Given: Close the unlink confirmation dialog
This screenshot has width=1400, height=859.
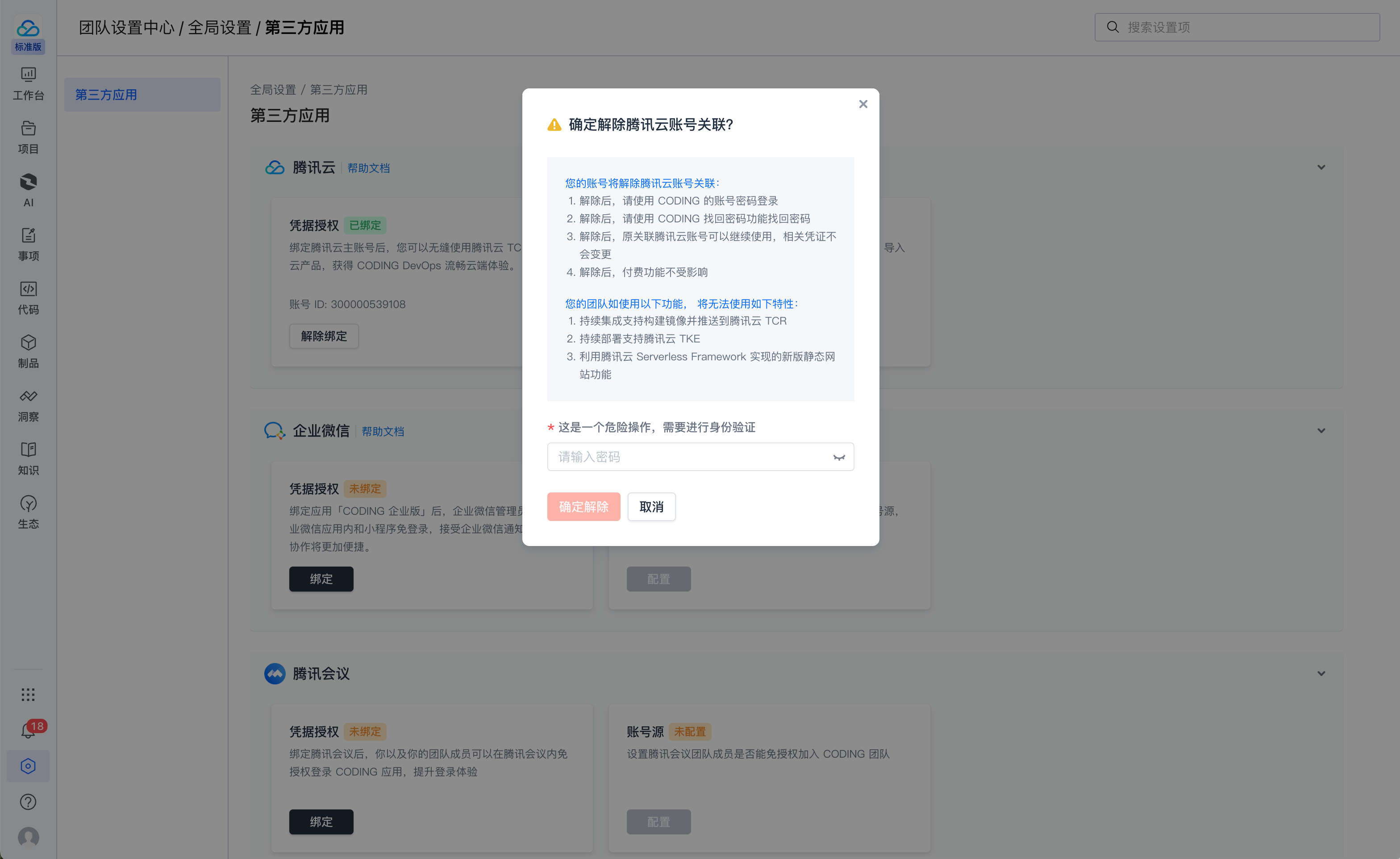Looking at the screenshot, I should click(863, 104).
